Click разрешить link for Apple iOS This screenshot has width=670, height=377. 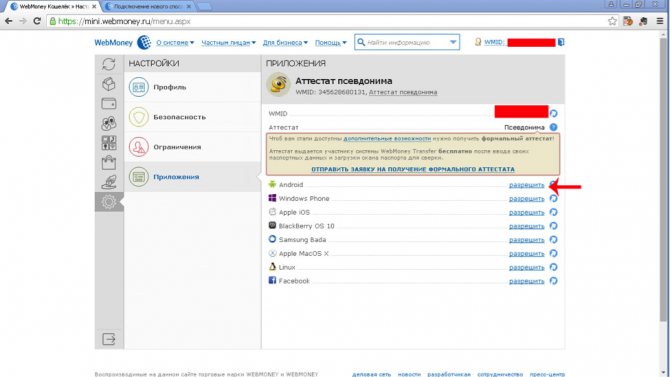click(x=526, y=212)
